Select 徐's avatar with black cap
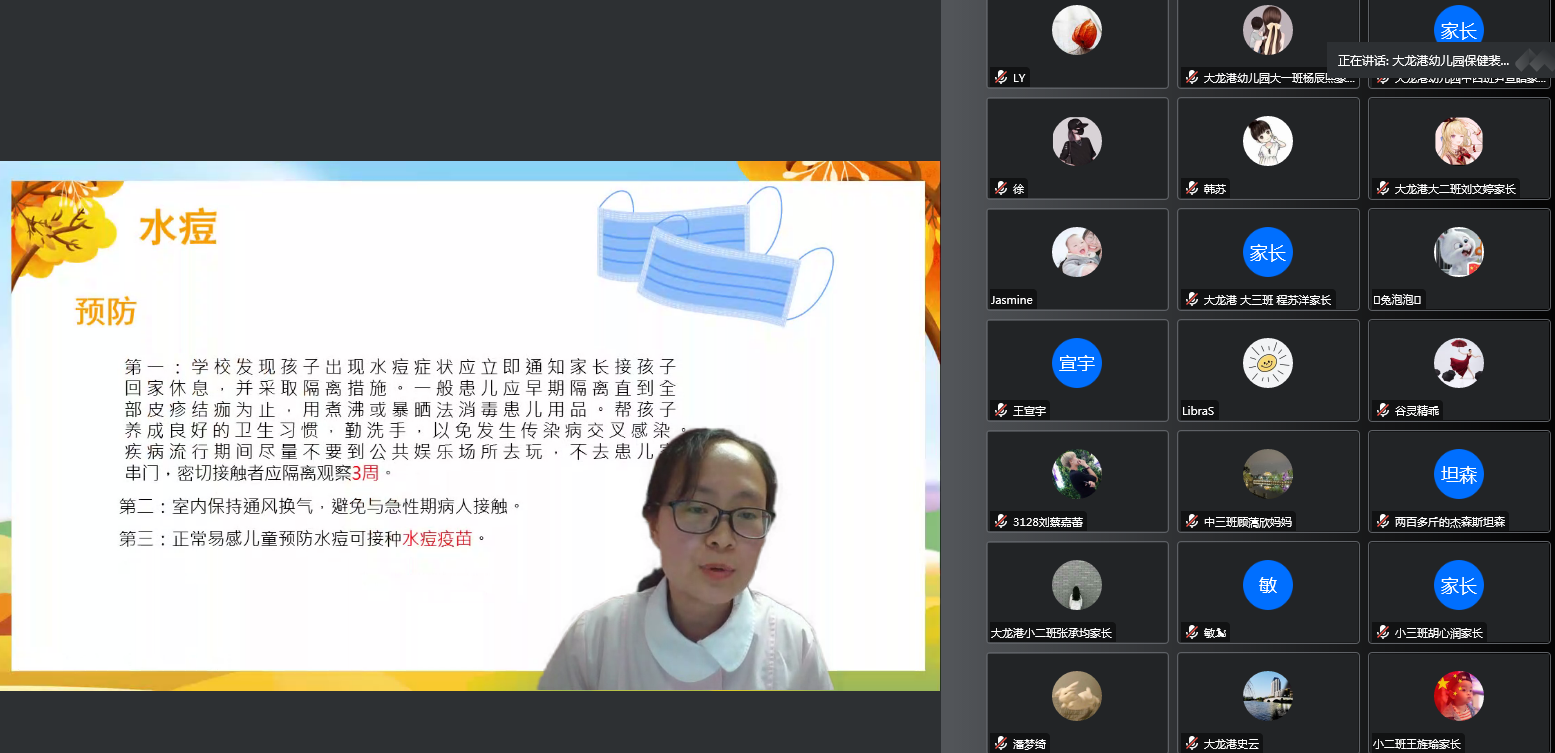The width and height of the screenshot is (1555, 753). [1077, 141]
